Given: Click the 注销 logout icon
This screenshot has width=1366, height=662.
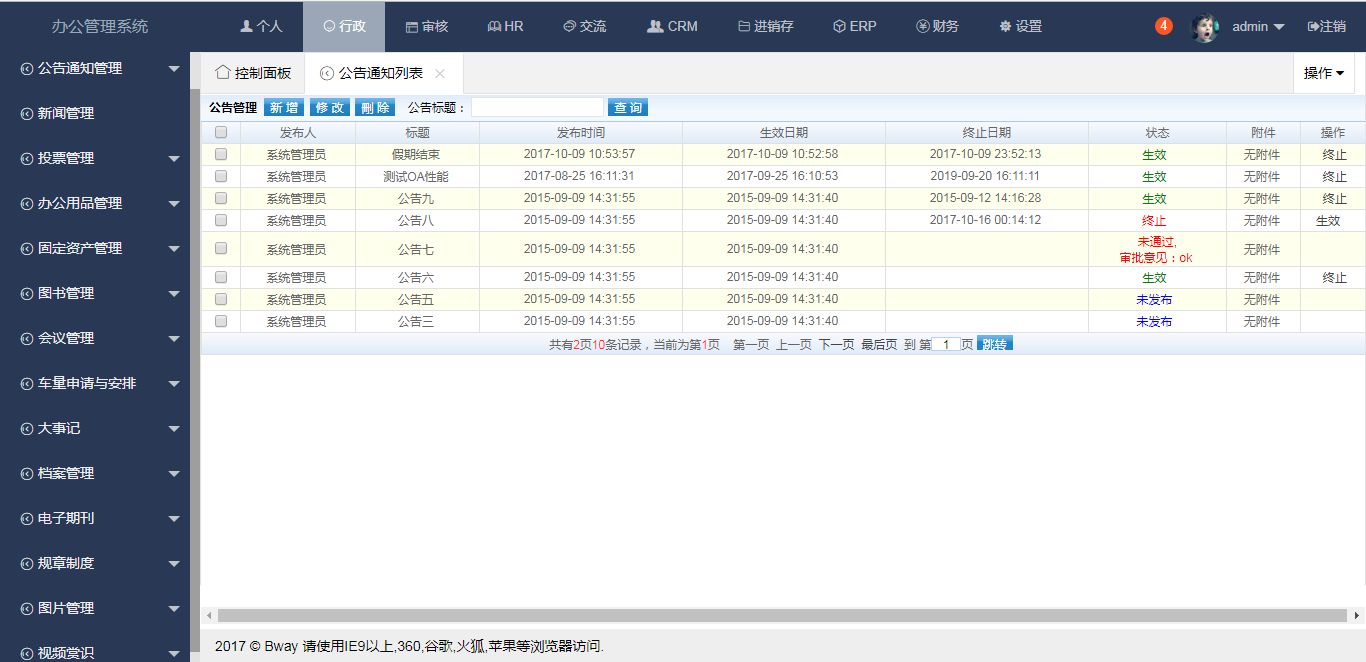Looking at the screenshot, I should point(1313,27).
